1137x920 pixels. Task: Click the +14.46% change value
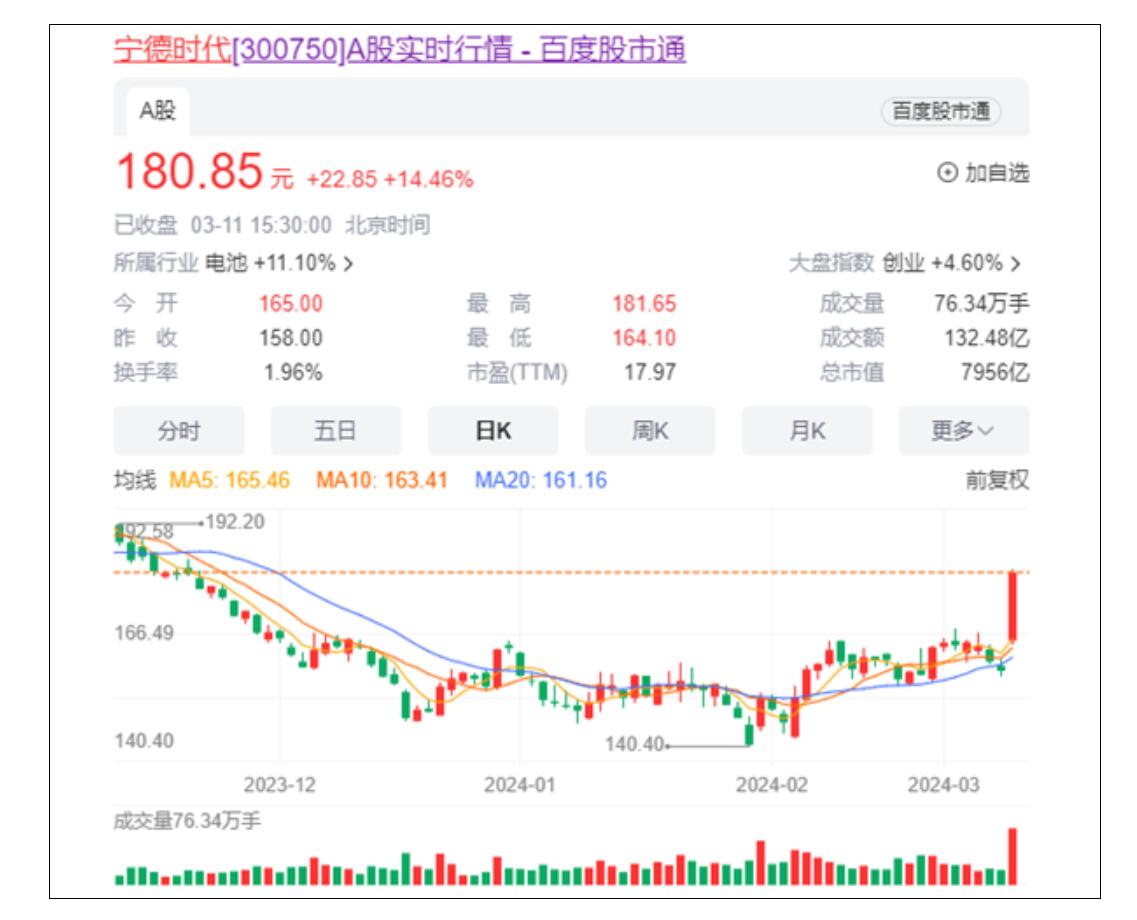tap(429, 179)
